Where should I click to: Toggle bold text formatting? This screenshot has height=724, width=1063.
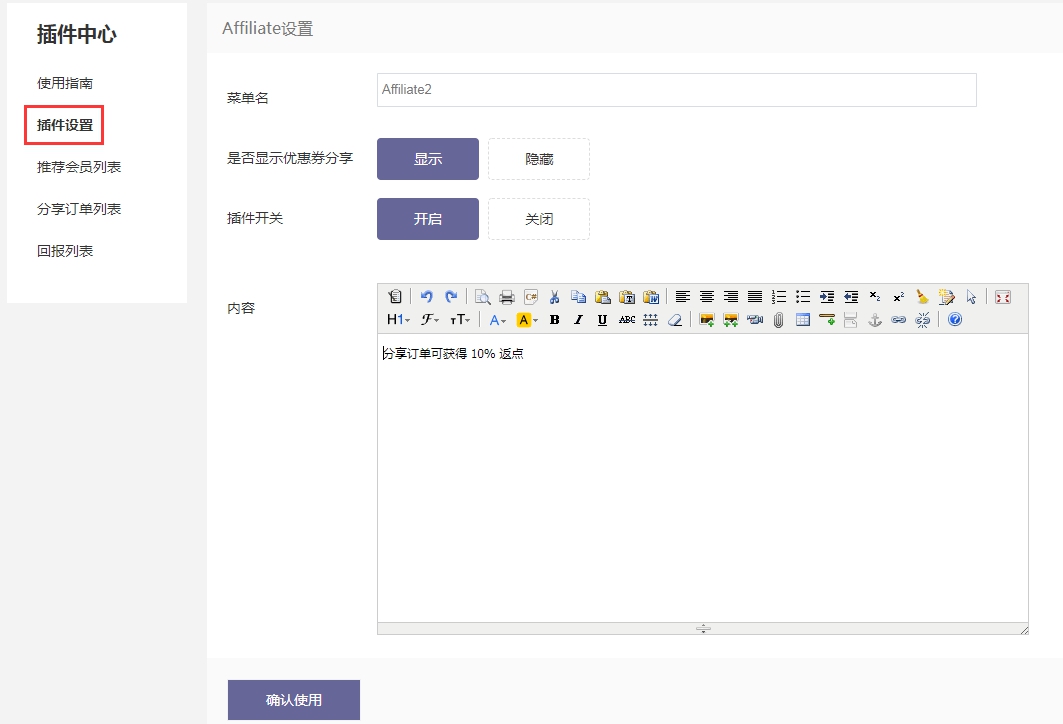click(554, 320)
